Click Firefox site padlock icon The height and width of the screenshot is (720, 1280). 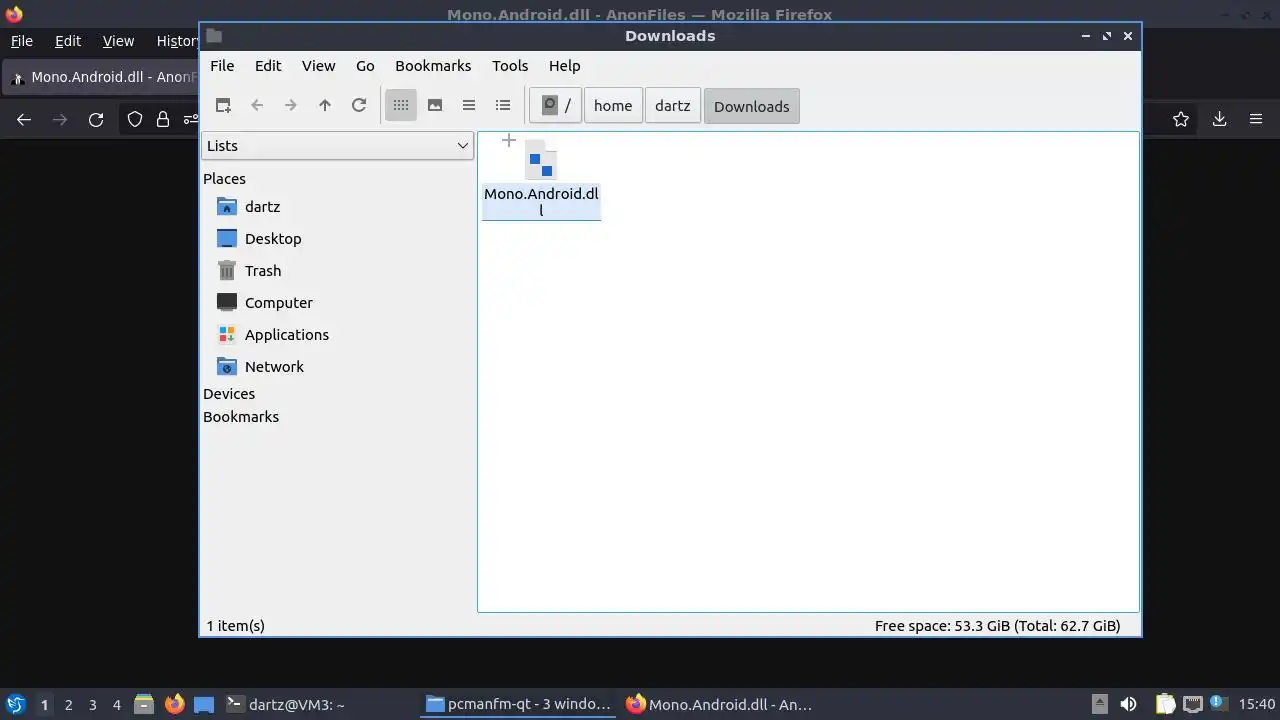(x=163, y=120)
